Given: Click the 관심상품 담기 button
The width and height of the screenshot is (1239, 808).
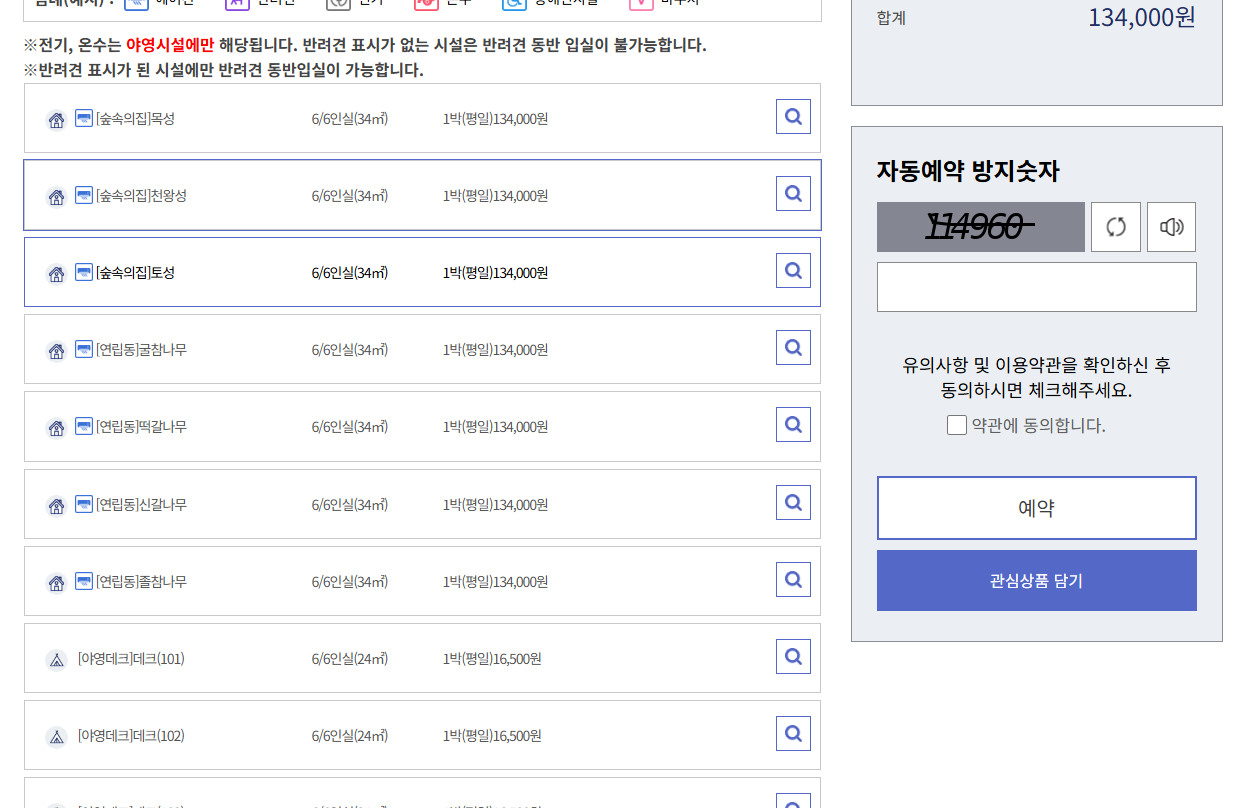Looking at the screenshot, I should tap(1037, 581).
